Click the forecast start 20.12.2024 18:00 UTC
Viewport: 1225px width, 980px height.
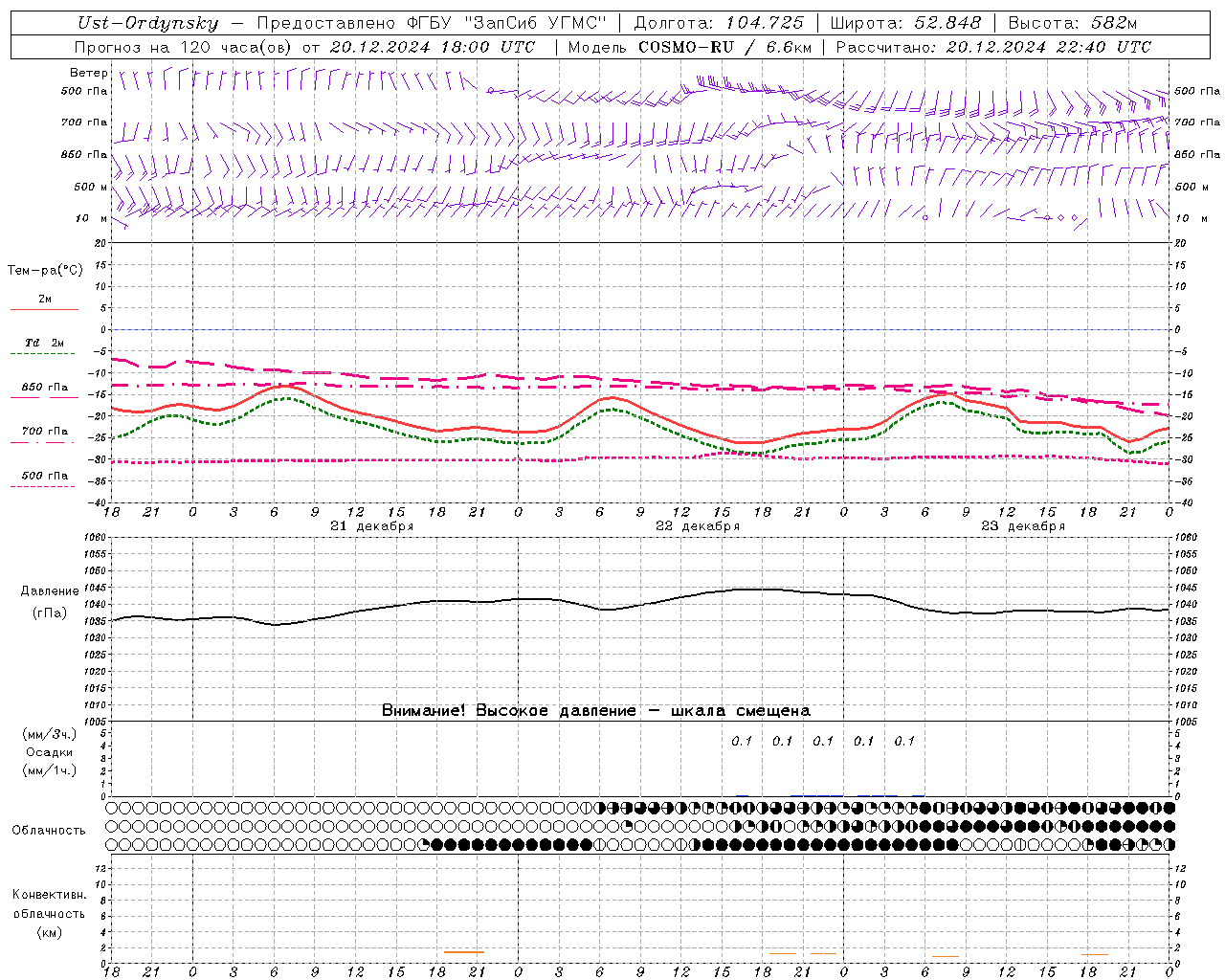433,47
